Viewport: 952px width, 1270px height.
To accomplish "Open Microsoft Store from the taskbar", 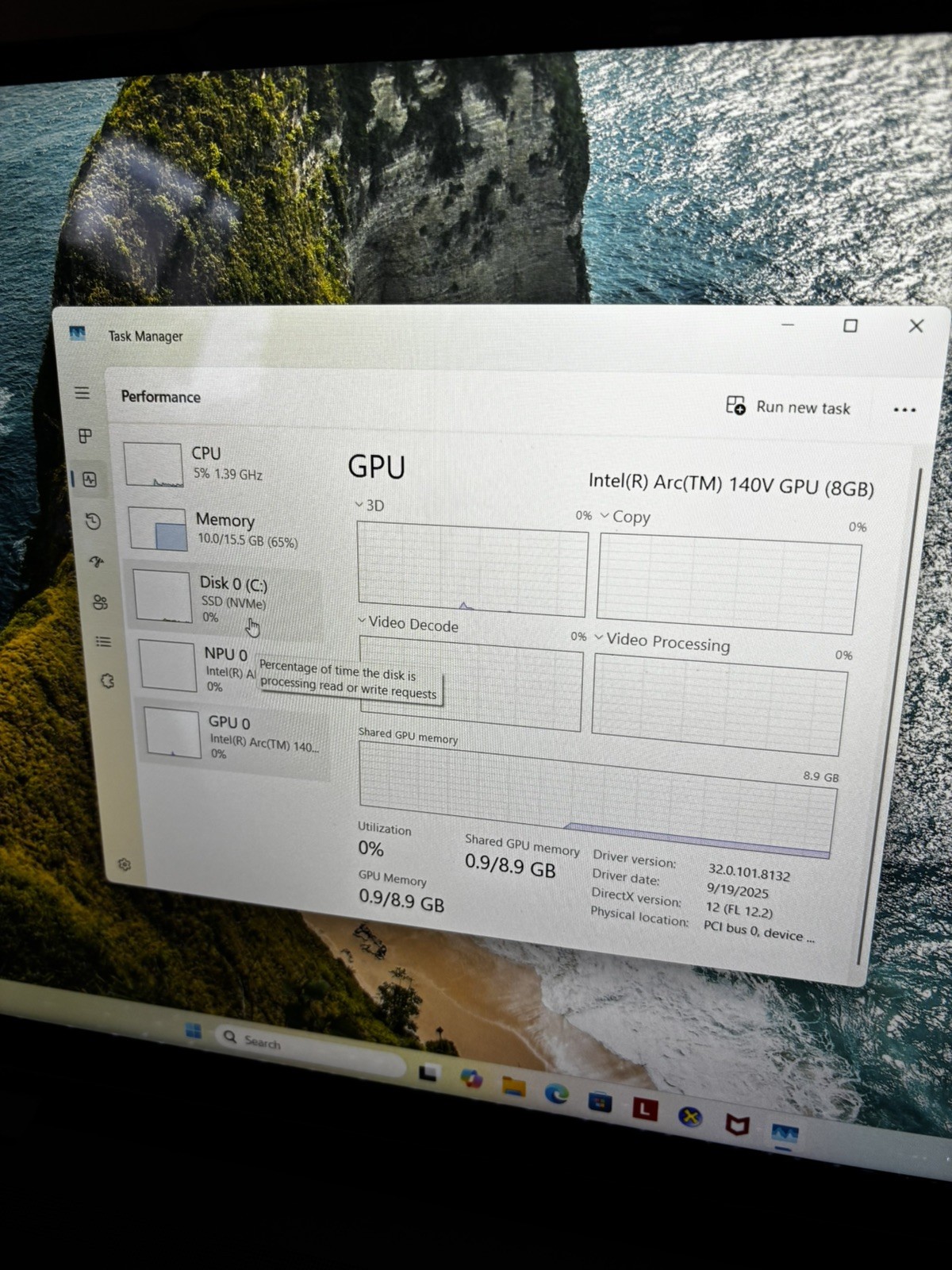I will point(600,1102).
